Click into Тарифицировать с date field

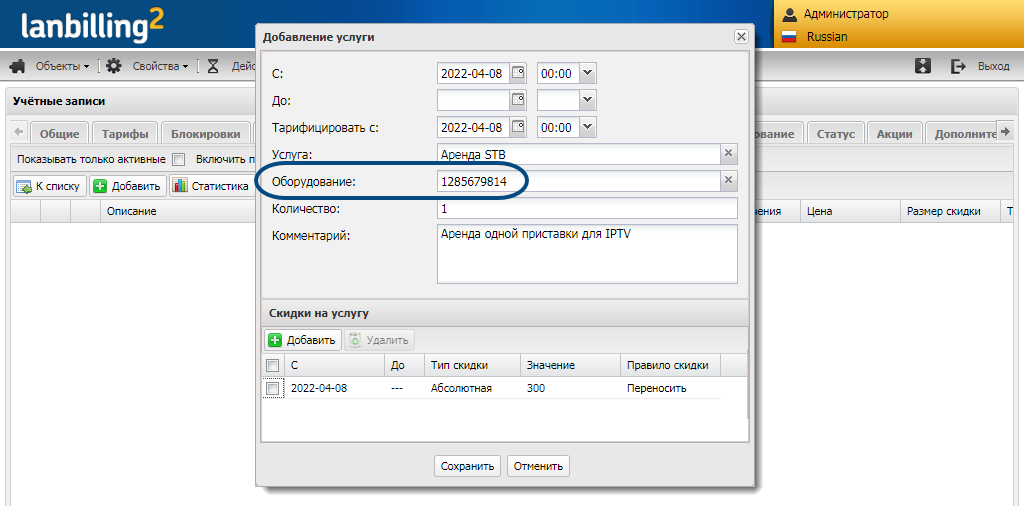(x=473, y=127)
